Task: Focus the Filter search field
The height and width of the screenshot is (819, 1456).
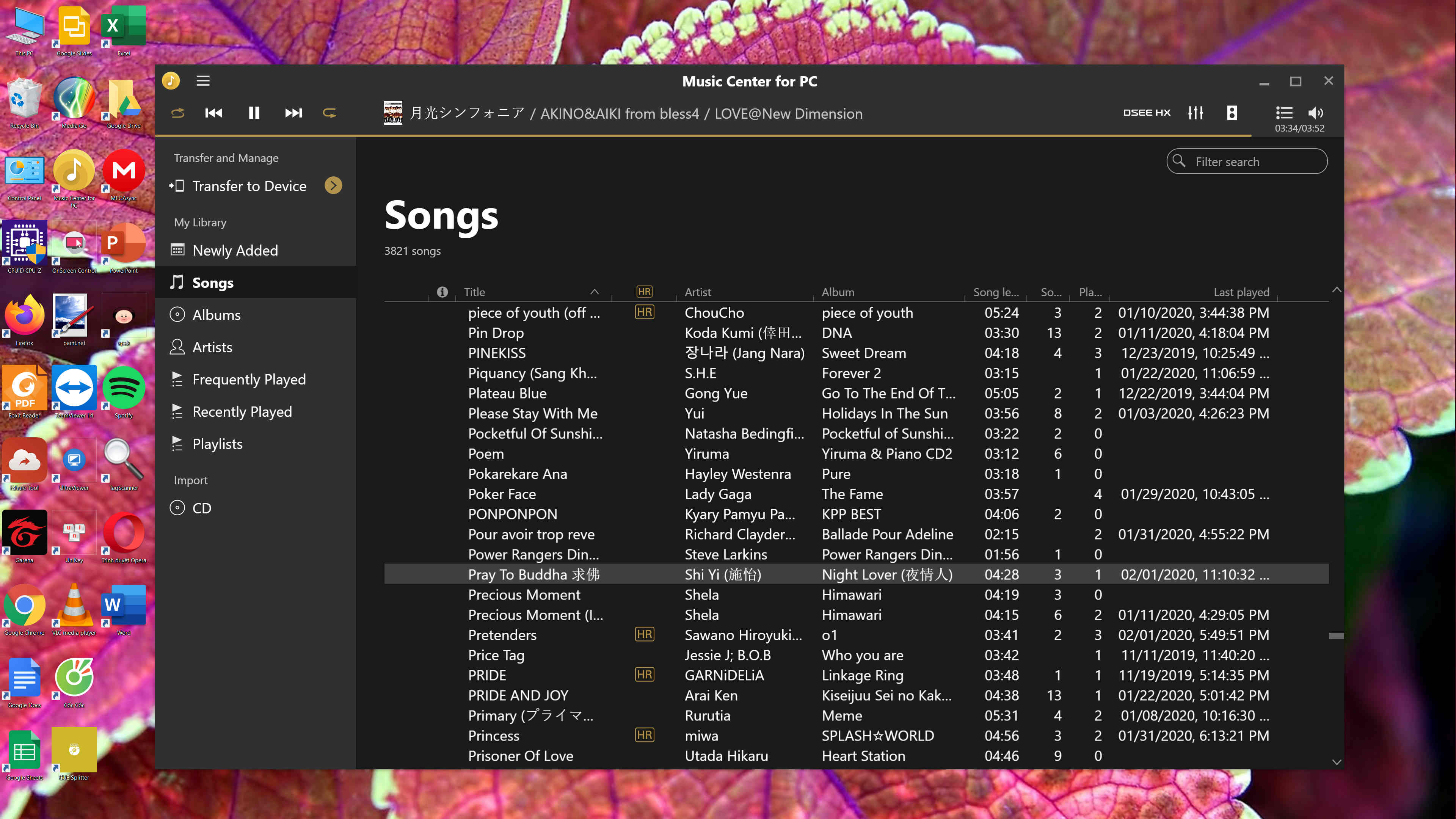Action: 1247,162
